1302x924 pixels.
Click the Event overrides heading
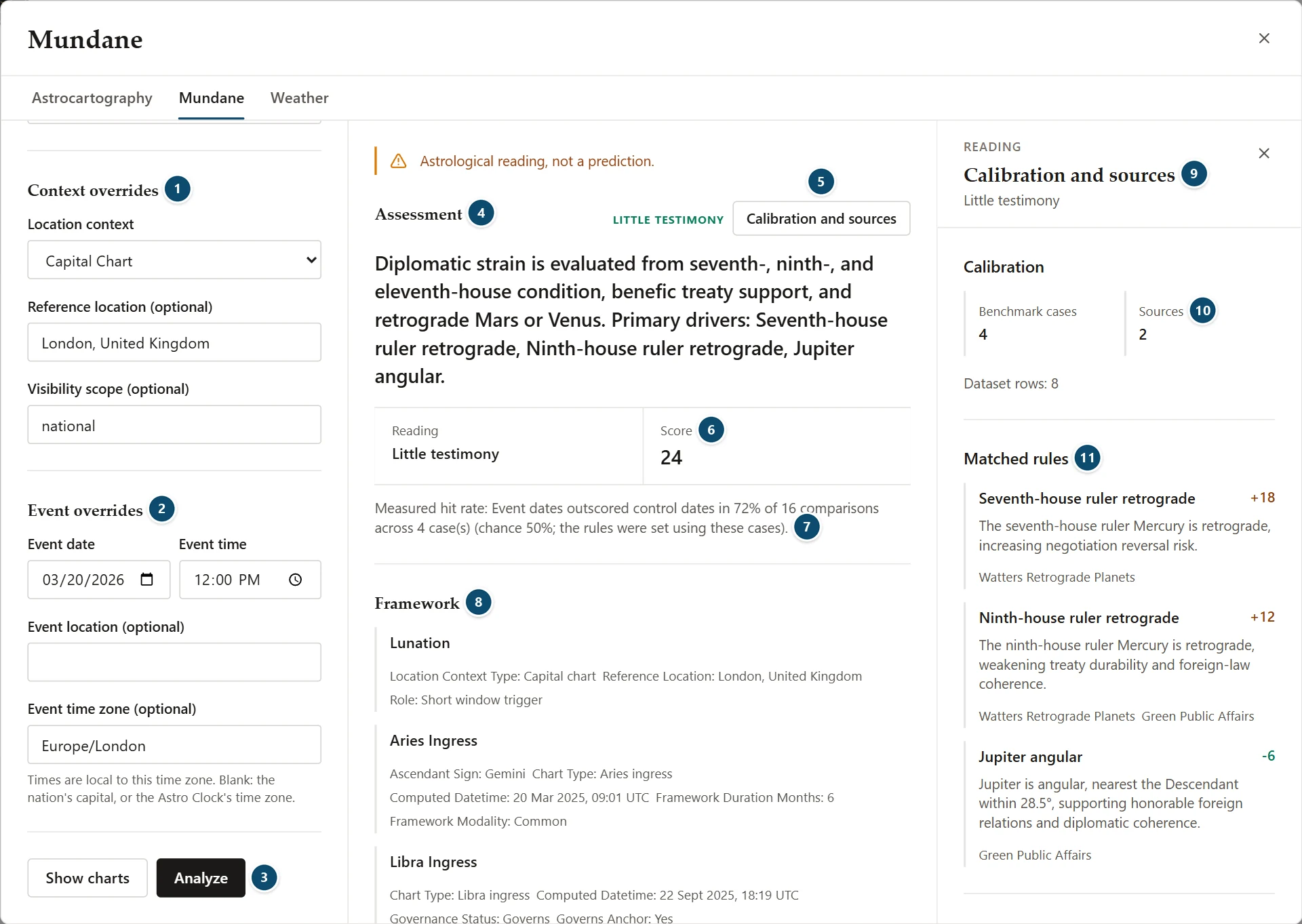pos(85,510)
